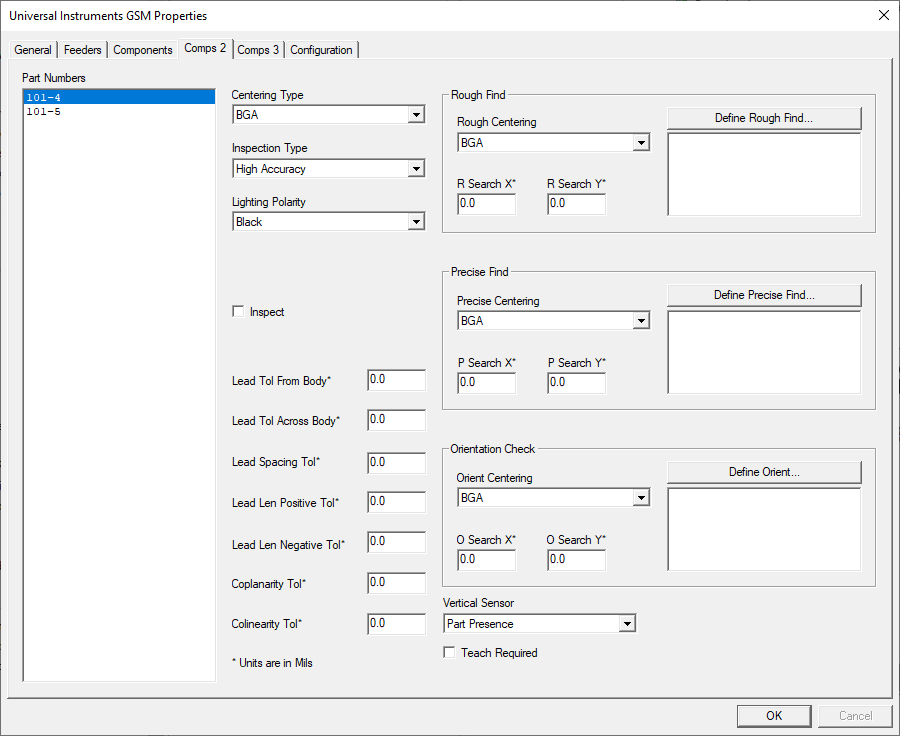The image size is (900, 736).
Task: Check the Teach Required option
Action: [x=449, y=652]
